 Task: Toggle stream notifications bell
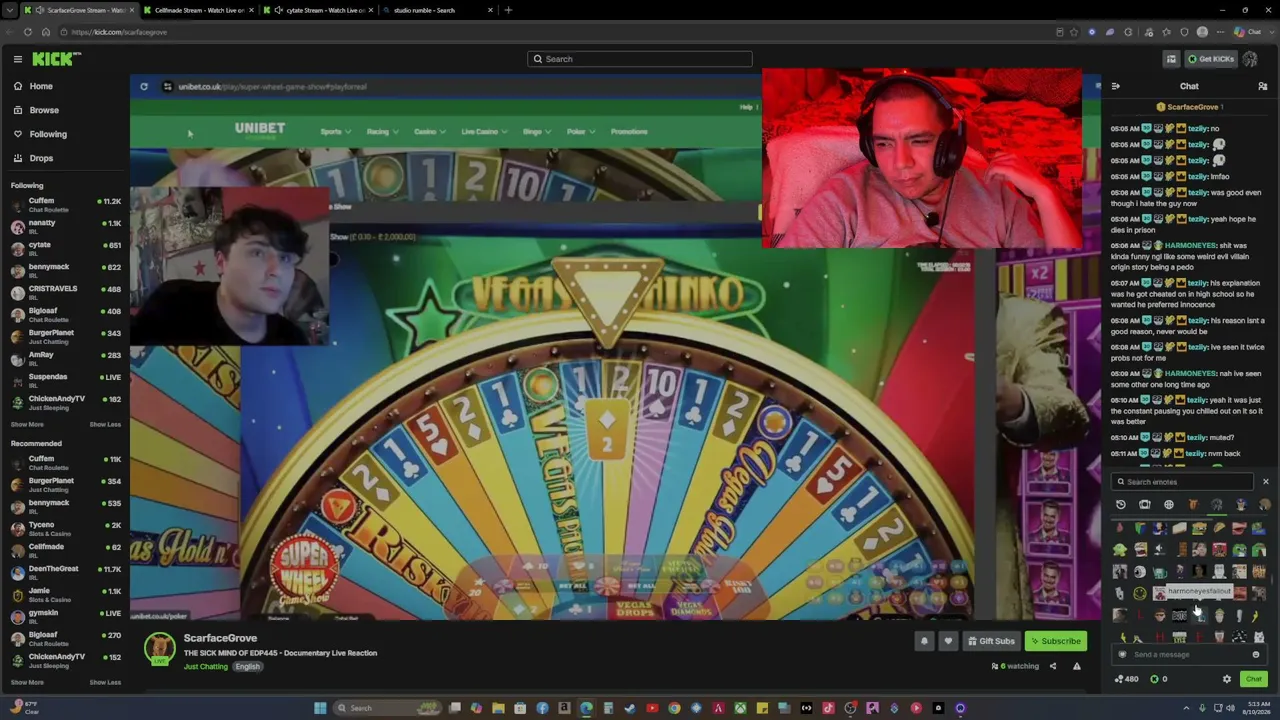pyautogui.click(x=924, y=641)
